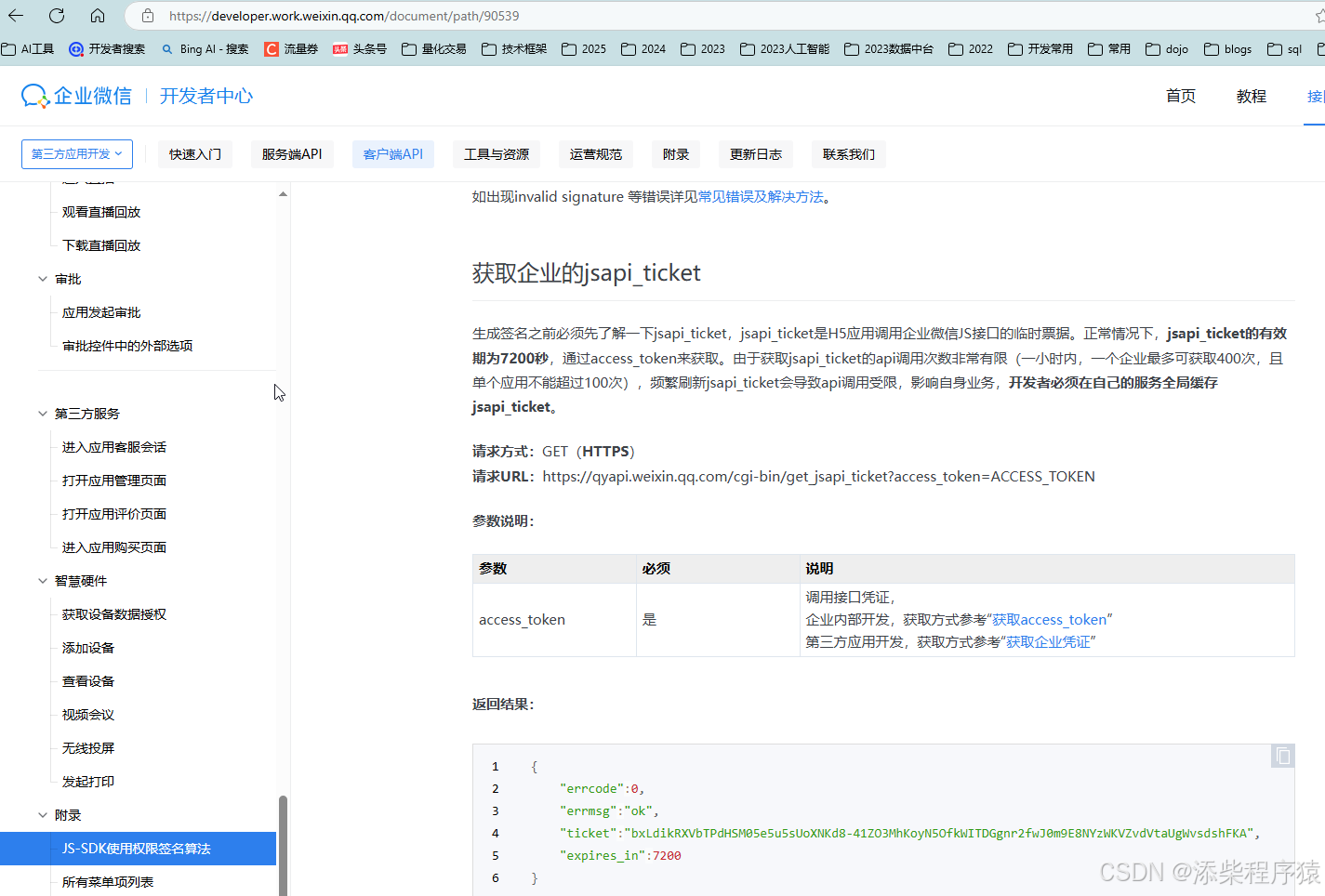The image size is (1325, 896).
Task: Open 查看设备 in sidebar
Action: (88, 681)
